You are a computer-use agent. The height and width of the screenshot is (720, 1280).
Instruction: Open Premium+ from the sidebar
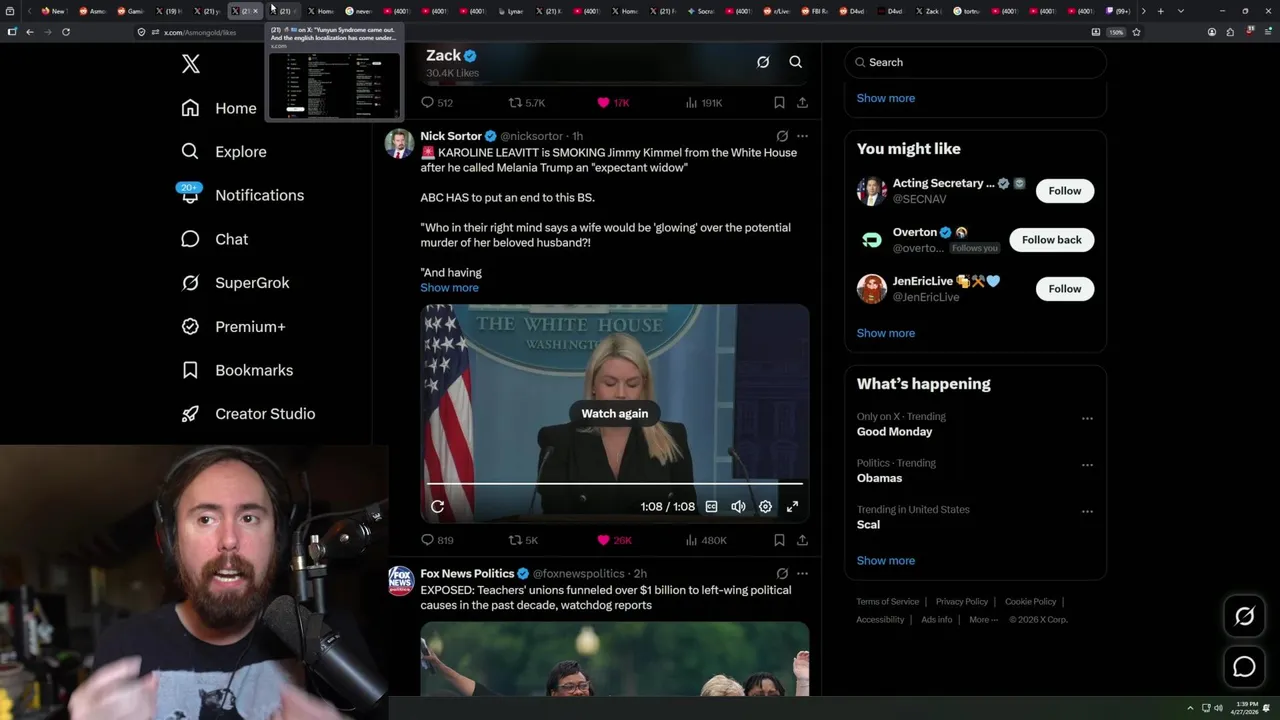pos(233,327)
